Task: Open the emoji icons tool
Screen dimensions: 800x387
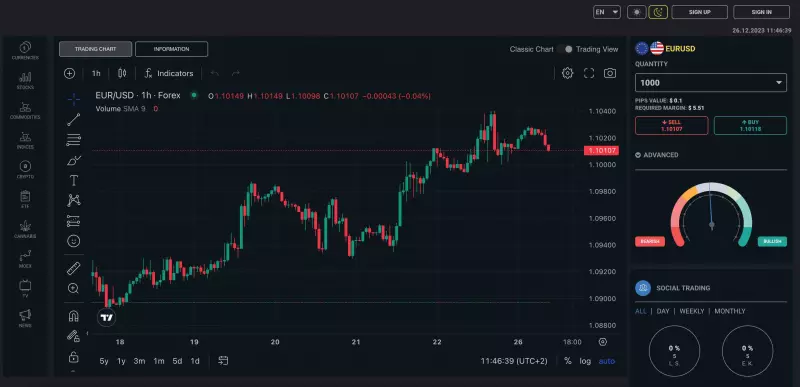Action: coord(73,241)
